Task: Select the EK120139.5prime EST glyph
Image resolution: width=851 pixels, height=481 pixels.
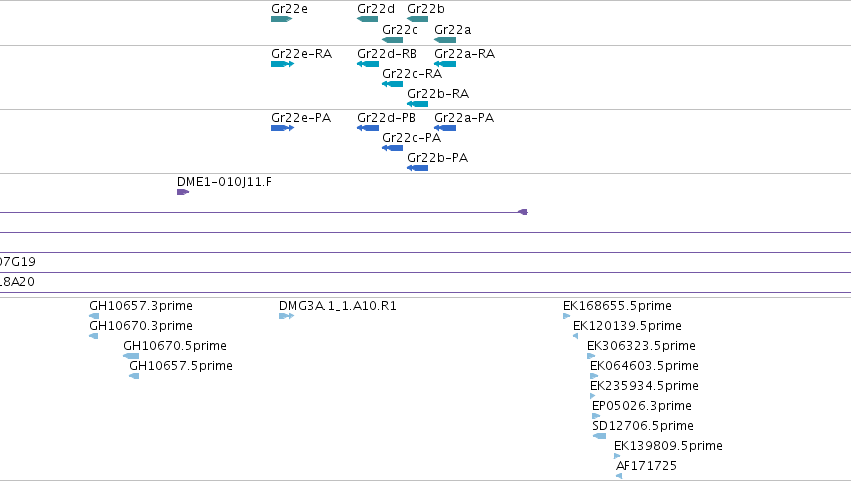Action: pos(575,336)
